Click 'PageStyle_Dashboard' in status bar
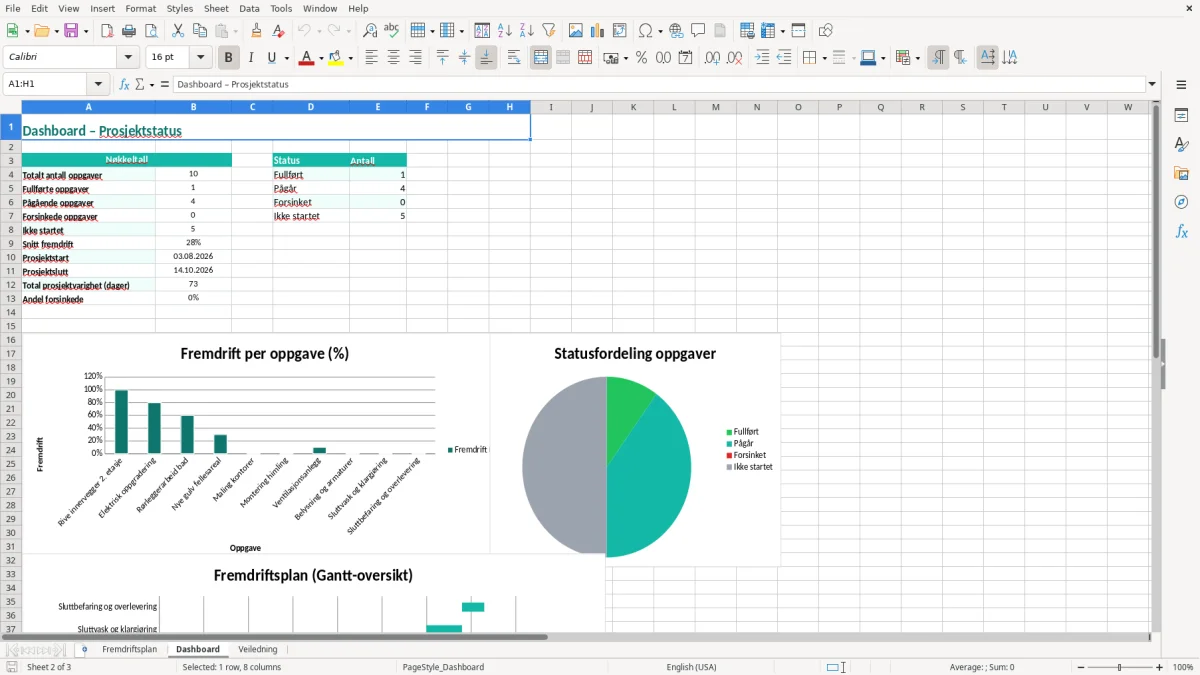 [443, 667]
